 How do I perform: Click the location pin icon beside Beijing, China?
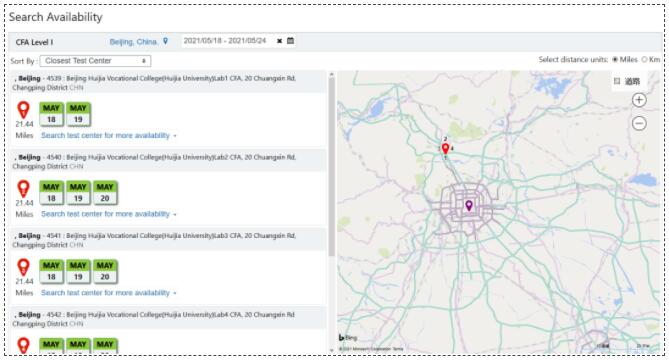(x=166, y=41)
